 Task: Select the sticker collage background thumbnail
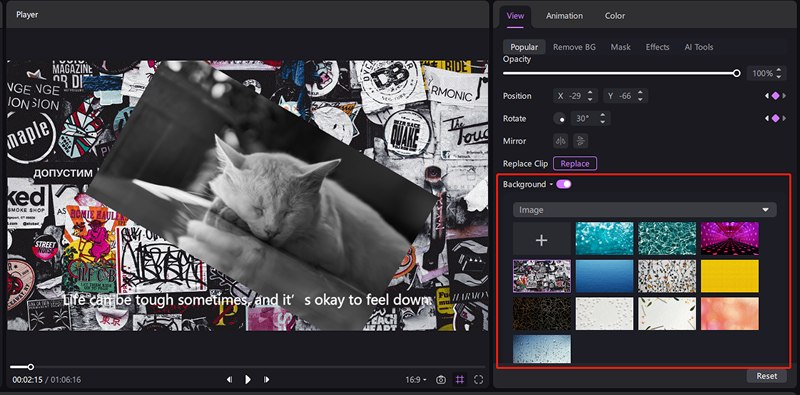pyautogui.click(x=542, y=276)
